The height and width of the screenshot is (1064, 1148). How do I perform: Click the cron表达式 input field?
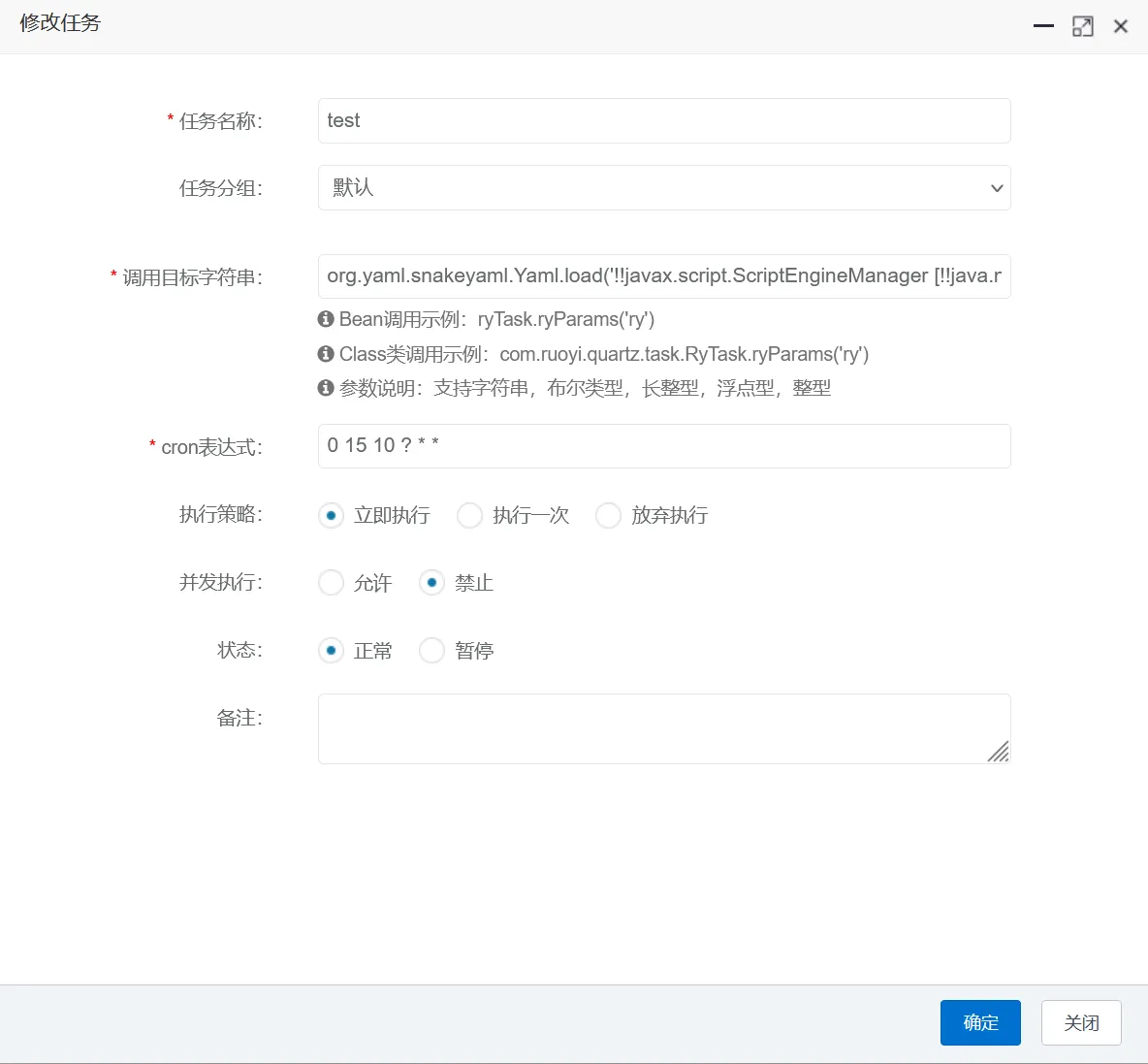tap(664, 446)
